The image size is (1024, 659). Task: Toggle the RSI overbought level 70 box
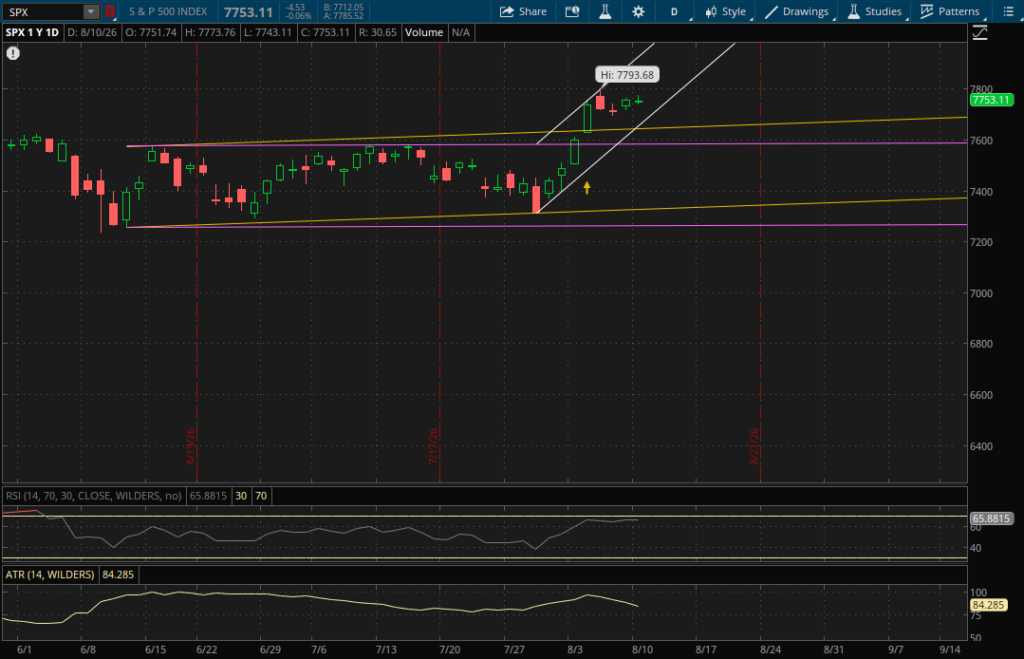point(261,496)
